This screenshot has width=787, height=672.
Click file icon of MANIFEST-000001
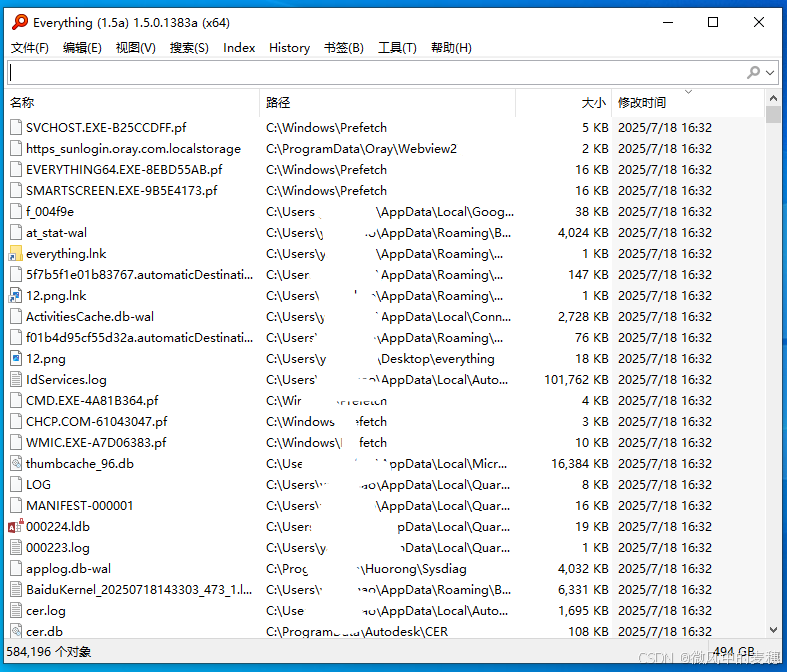[16, 505]
